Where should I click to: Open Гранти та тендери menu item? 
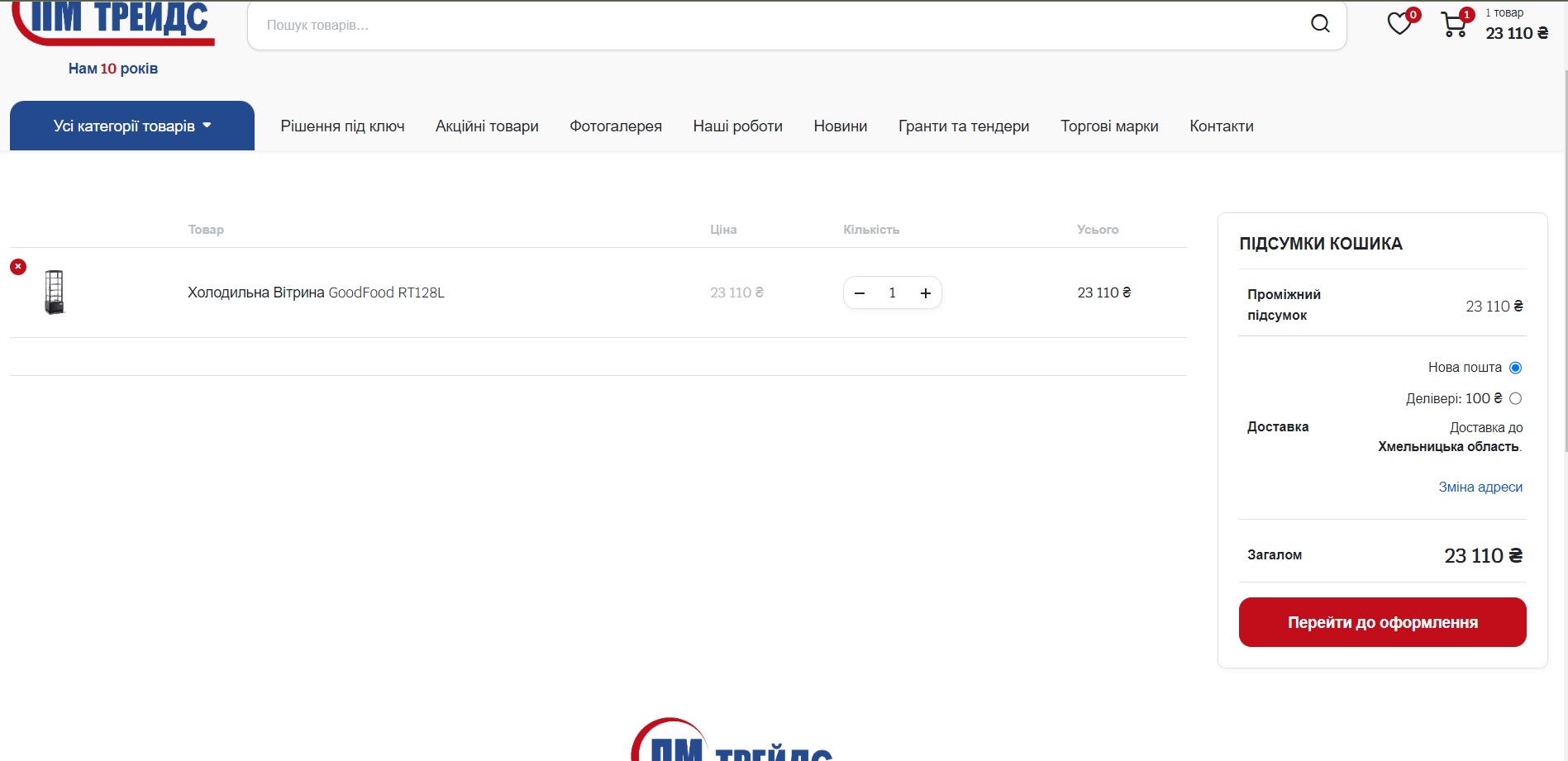964,126
